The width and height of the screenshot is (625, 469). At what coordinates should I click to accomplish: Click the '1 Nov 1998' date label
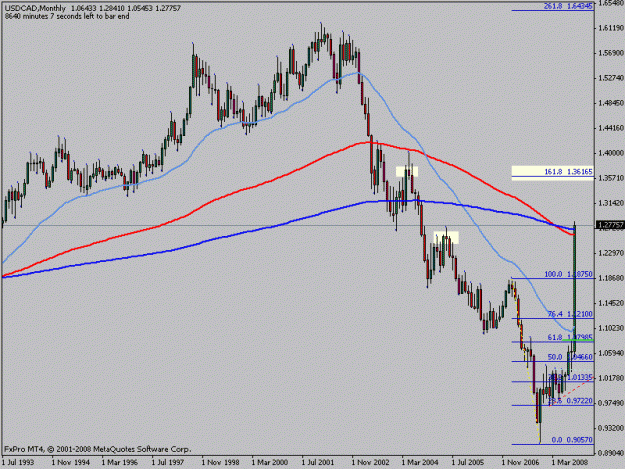[x=220, y=463]
